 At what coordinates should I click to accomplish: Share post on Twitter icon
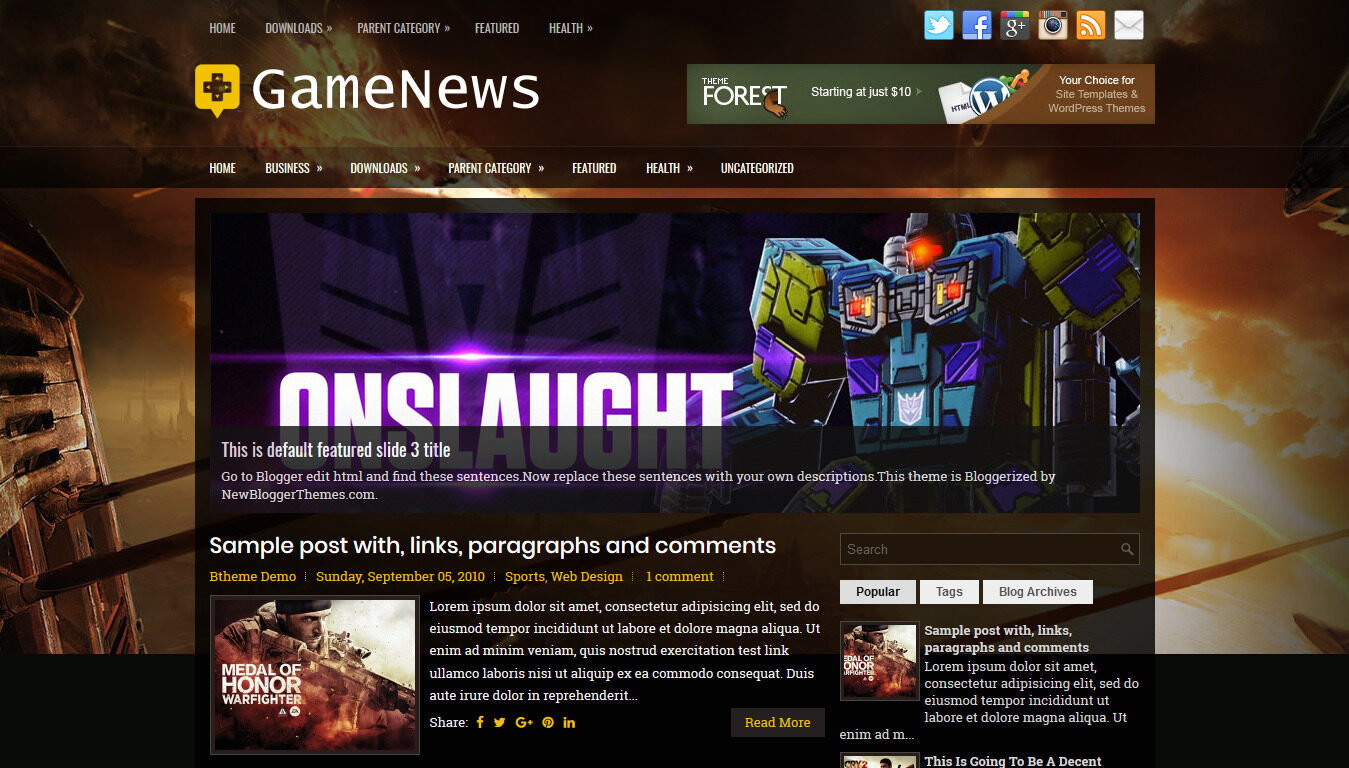[x=500, y=722]
